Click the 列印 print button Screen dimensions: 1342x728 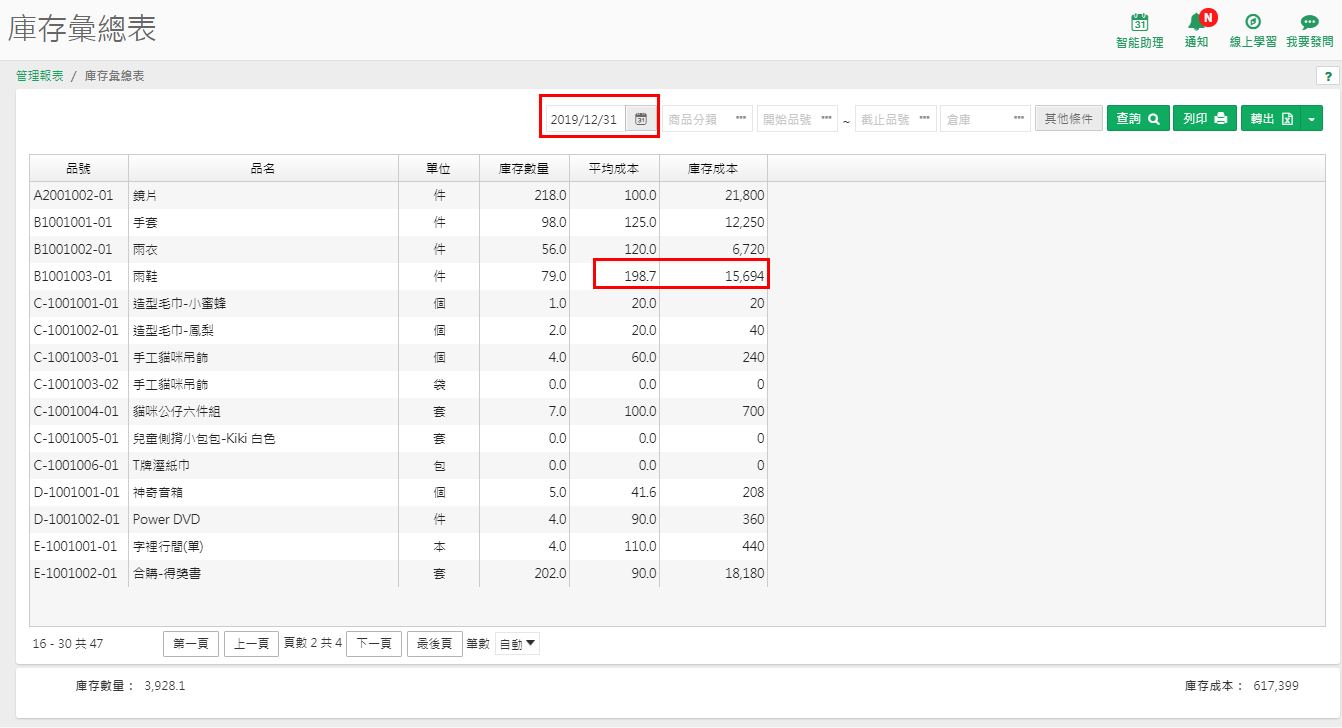point(1205,118)
